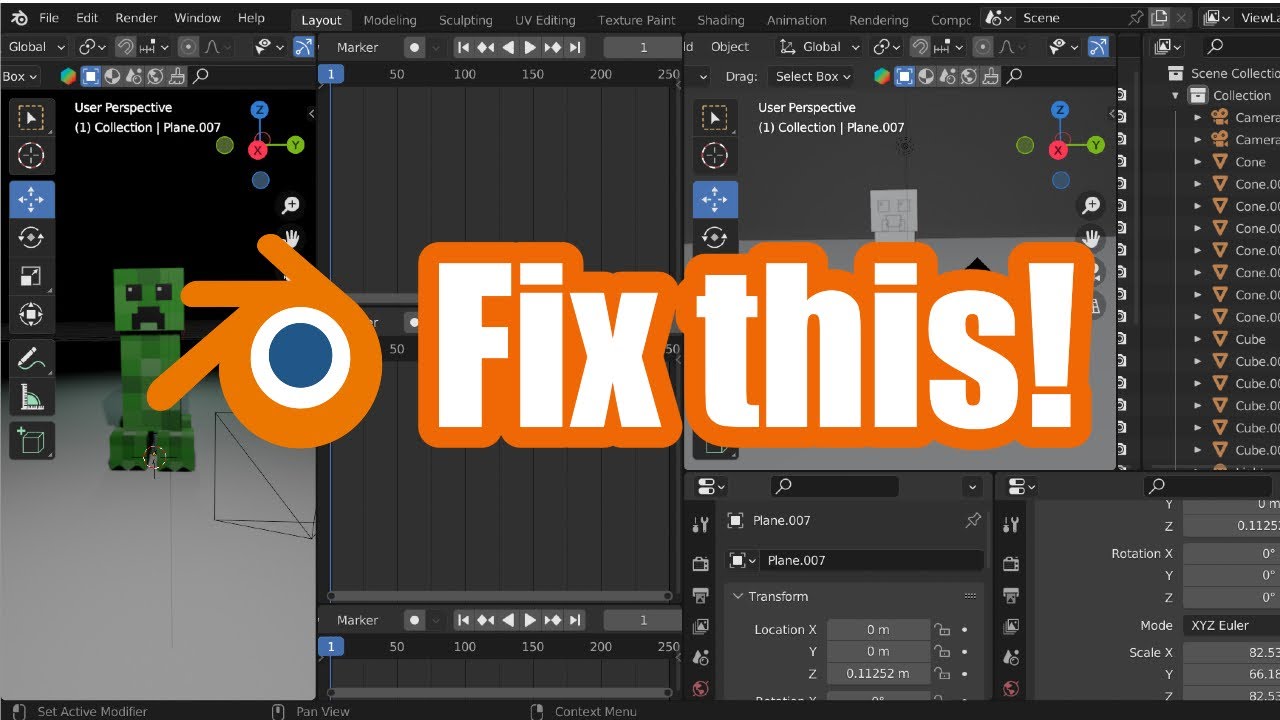
Task: Click the Location Z value 0.11252 m
Action: 878,673
